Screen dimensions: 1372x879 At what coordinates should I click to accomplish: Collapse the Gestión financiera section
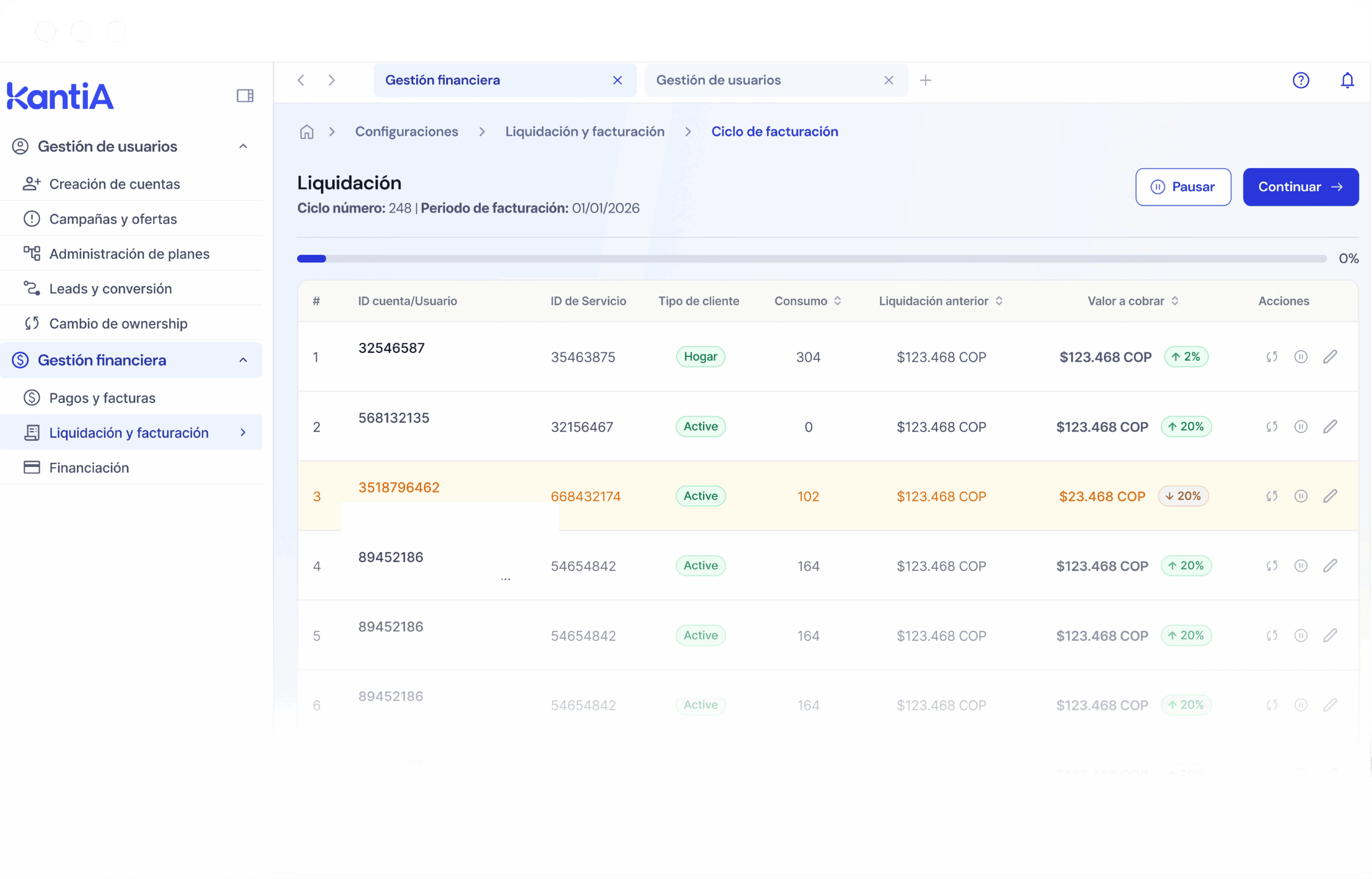[243, 360]
